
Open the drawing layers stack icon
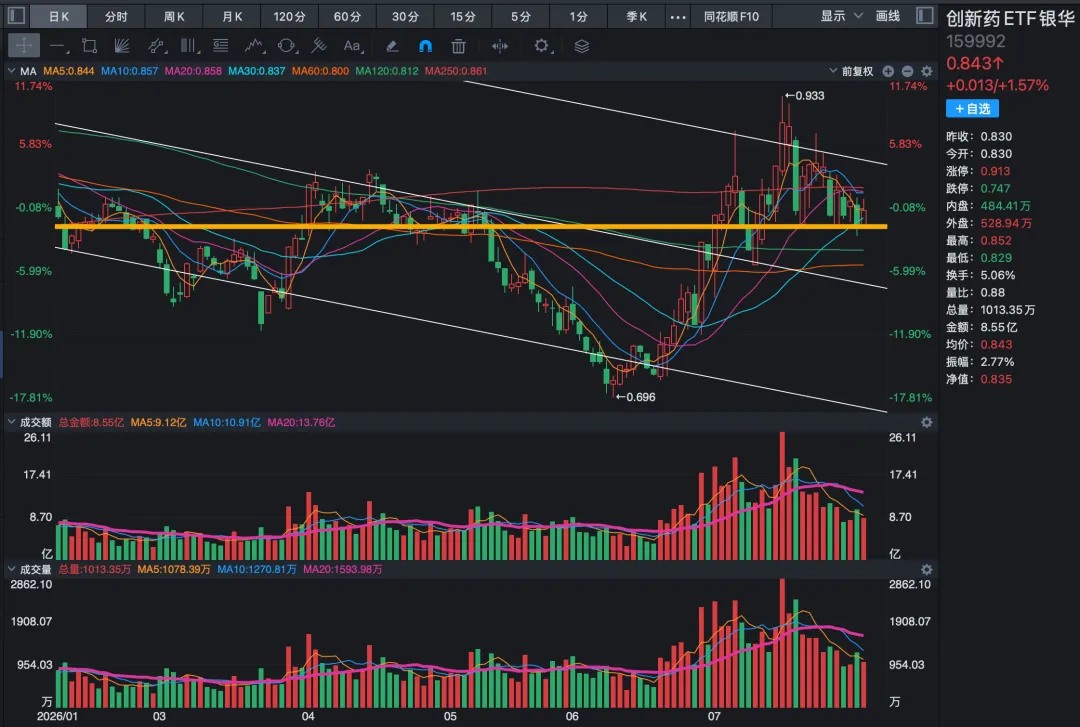click(582, 46)
